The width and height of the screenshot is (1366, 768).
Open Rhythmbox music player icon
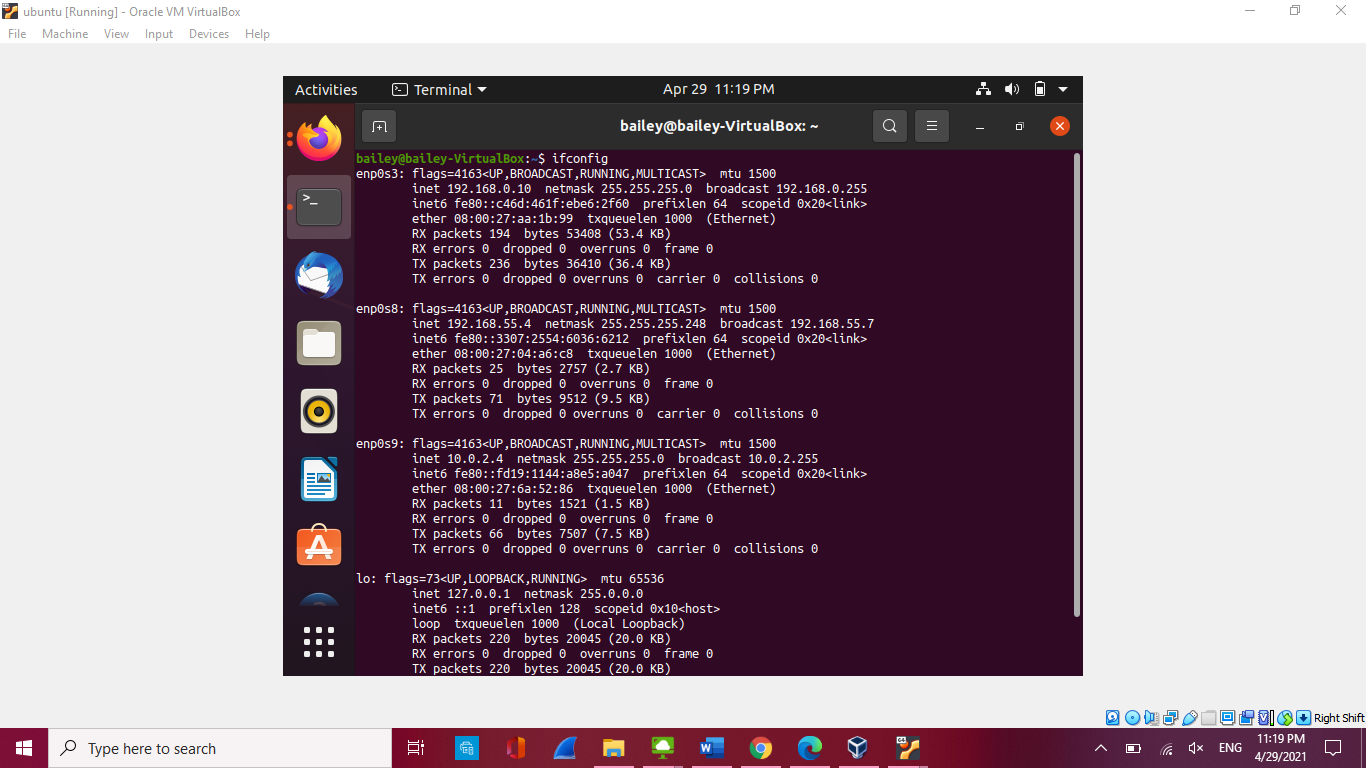[x=319, y=411]
